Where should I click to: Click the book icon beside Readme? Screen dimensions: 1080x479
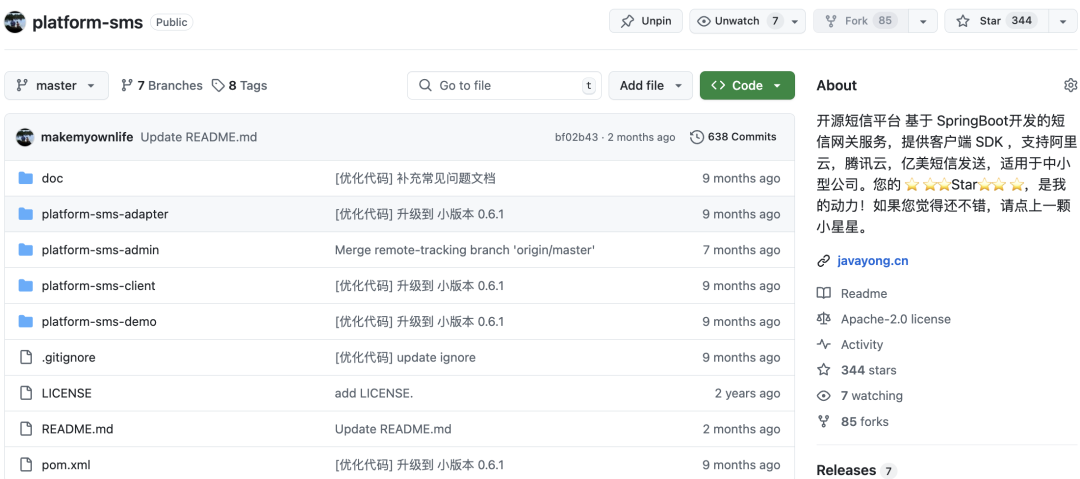point(823,294)
